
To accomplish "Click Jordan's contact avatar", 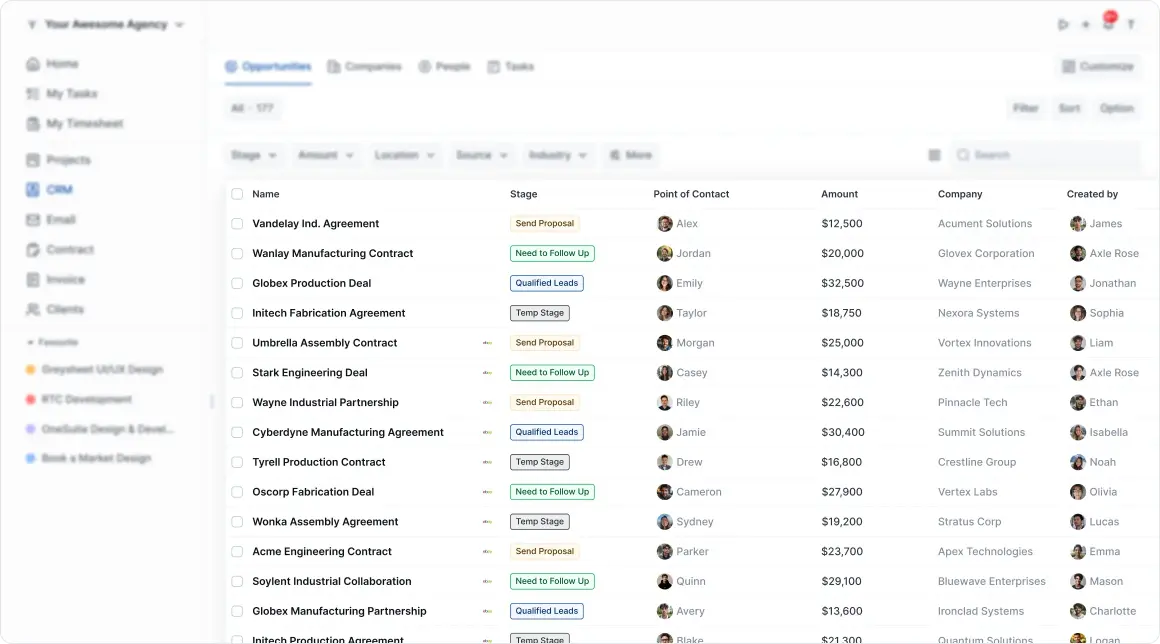I will [x=664, y=254].
